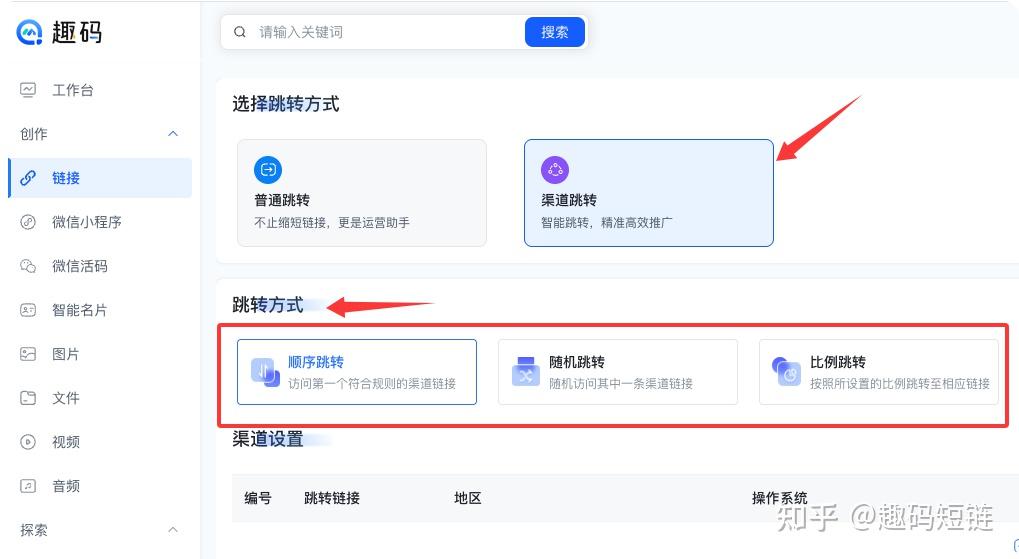Screen dimensions: 1019x559
Task: Click the 微信活码 WeChat icon
Action: 28,266
